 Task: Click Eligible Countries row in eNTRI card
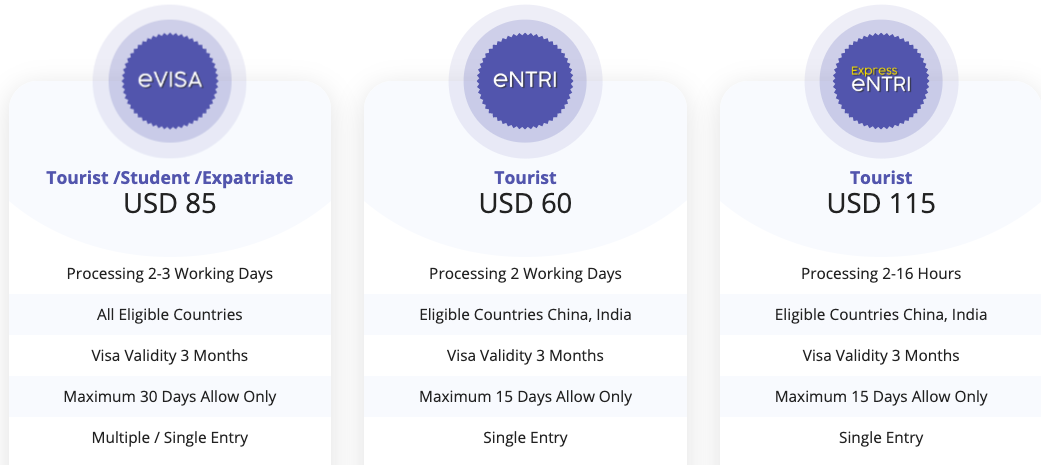click(525, 315)
